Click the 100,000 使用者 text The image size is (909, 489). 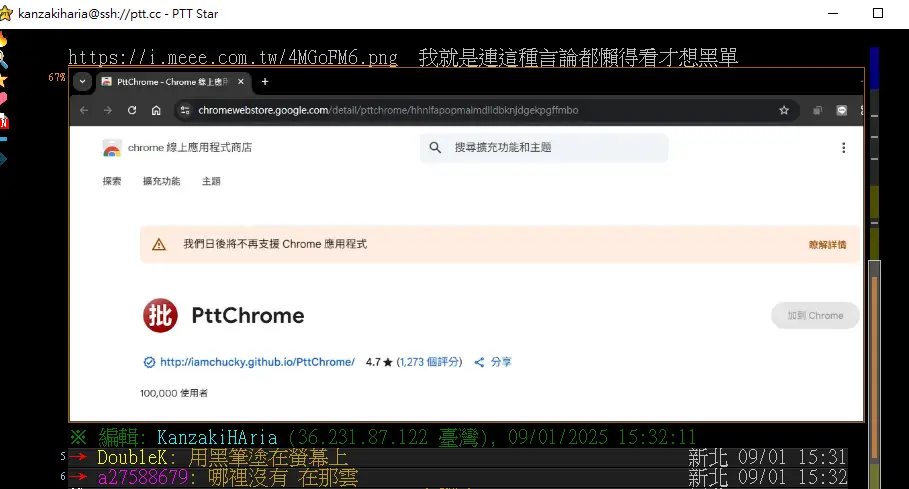(173, 393)
